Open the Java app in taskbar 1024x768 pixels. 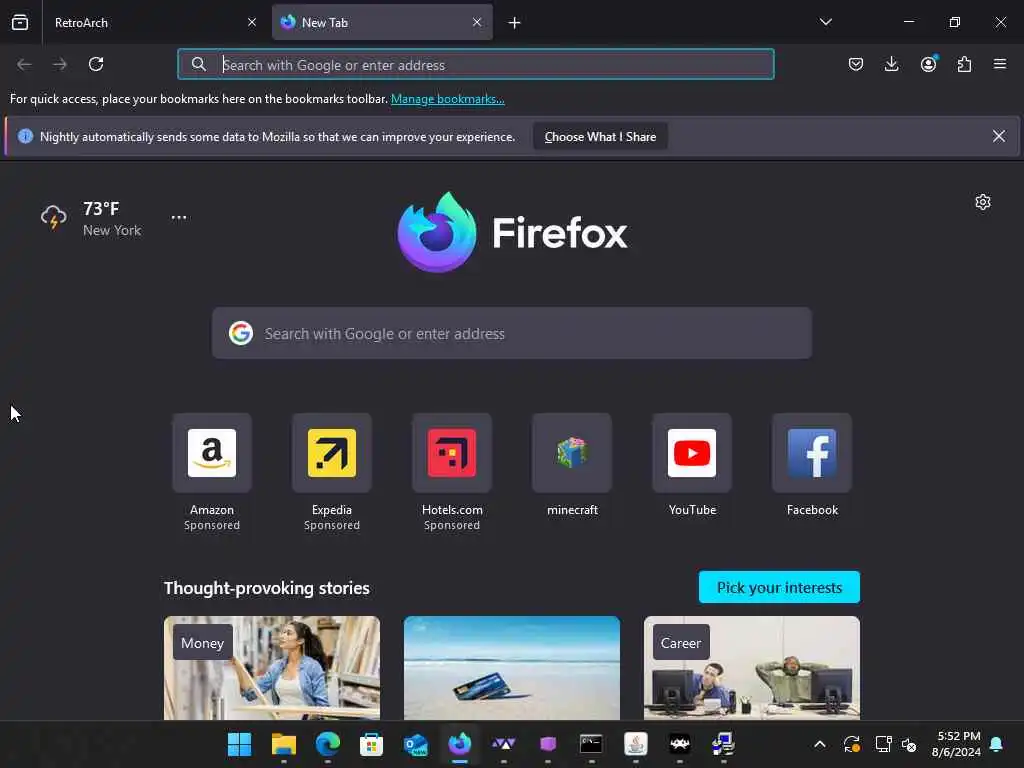pyautogui.click(x=635, y=744)
